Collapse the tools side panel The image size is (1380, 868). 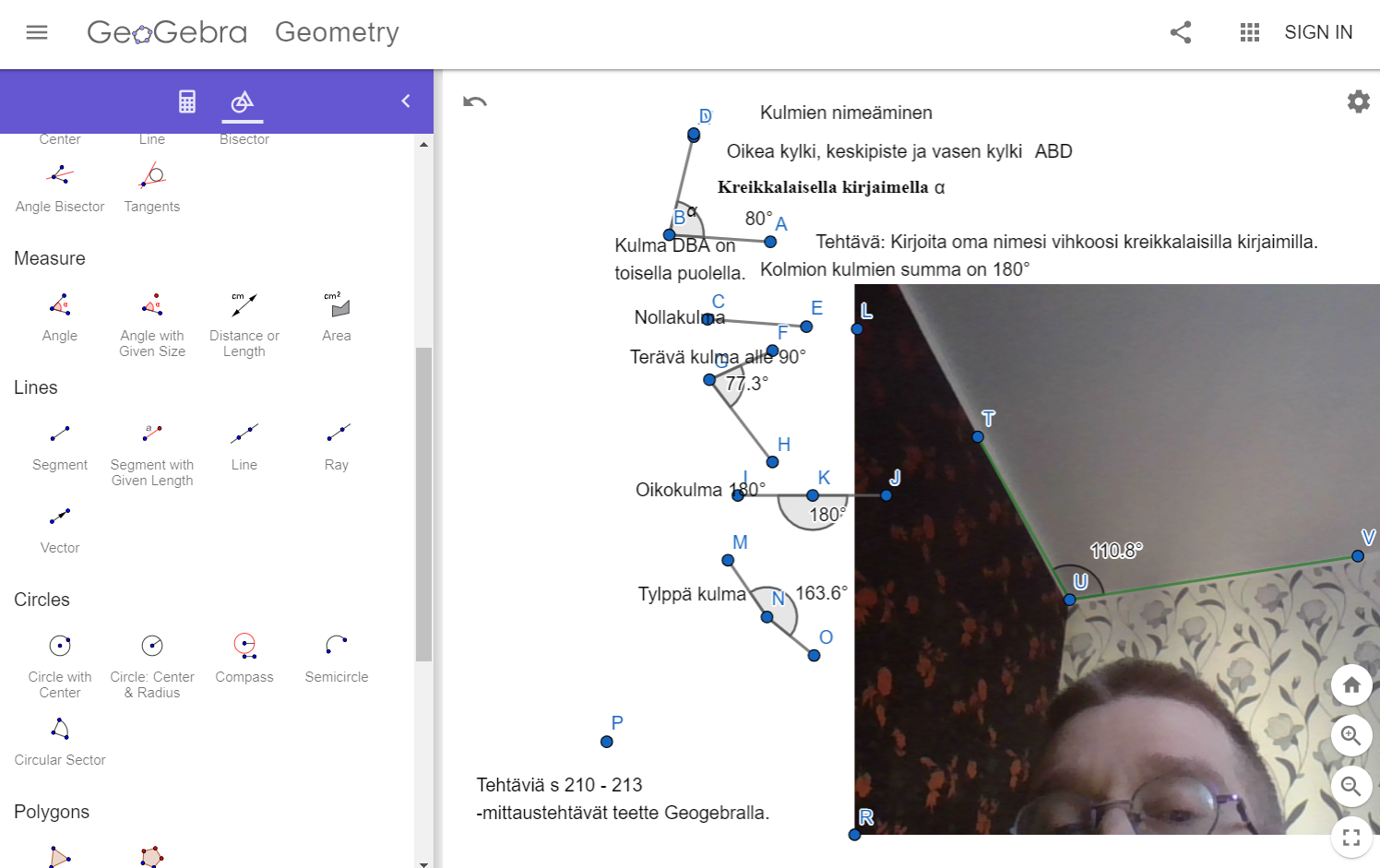[406, 101]
